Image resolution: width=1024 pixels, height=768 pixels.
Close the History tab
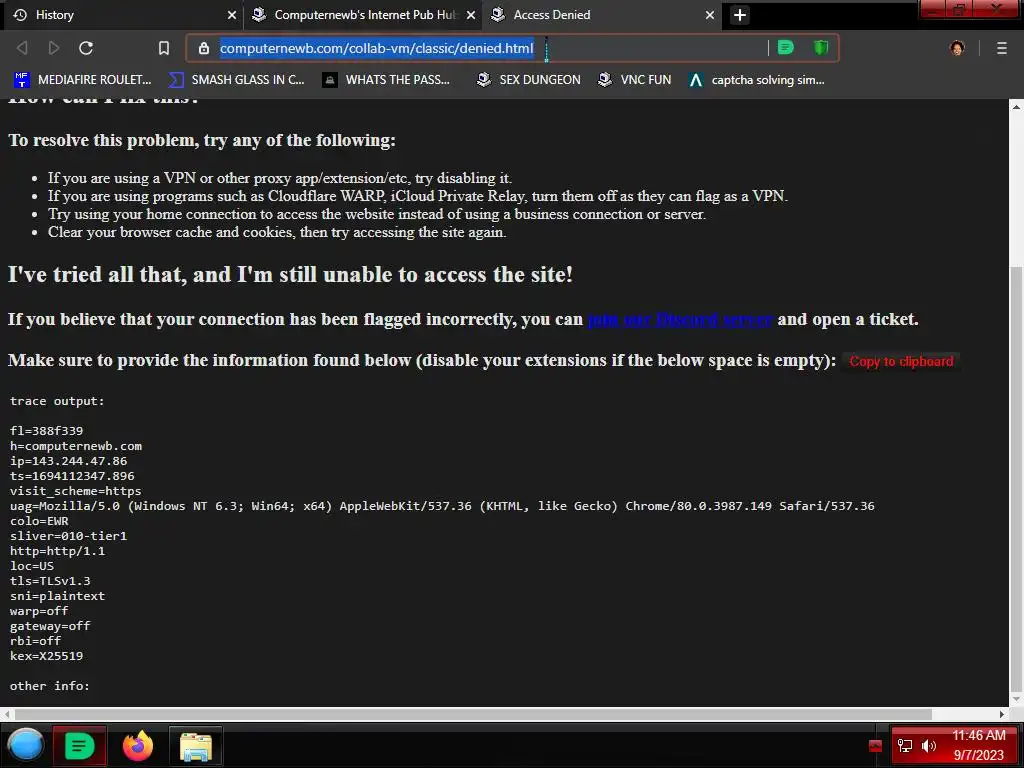[x=232, y=15]
